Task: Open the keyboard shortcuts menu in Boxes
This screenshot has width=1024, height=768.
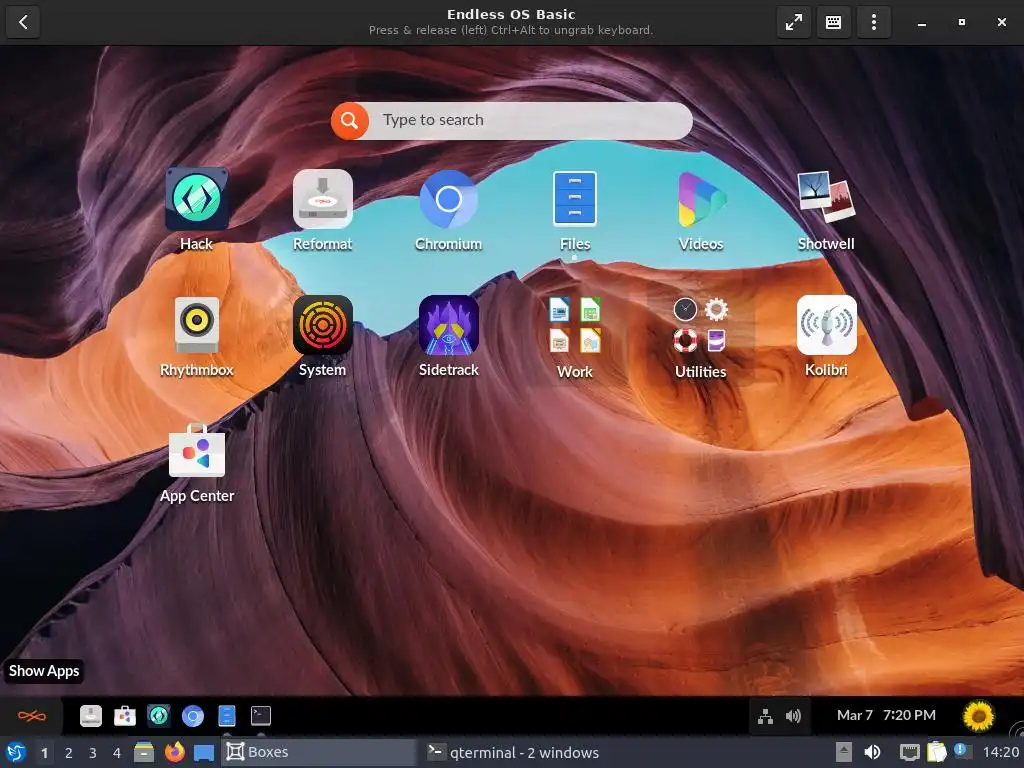Action: coord(834,22)
